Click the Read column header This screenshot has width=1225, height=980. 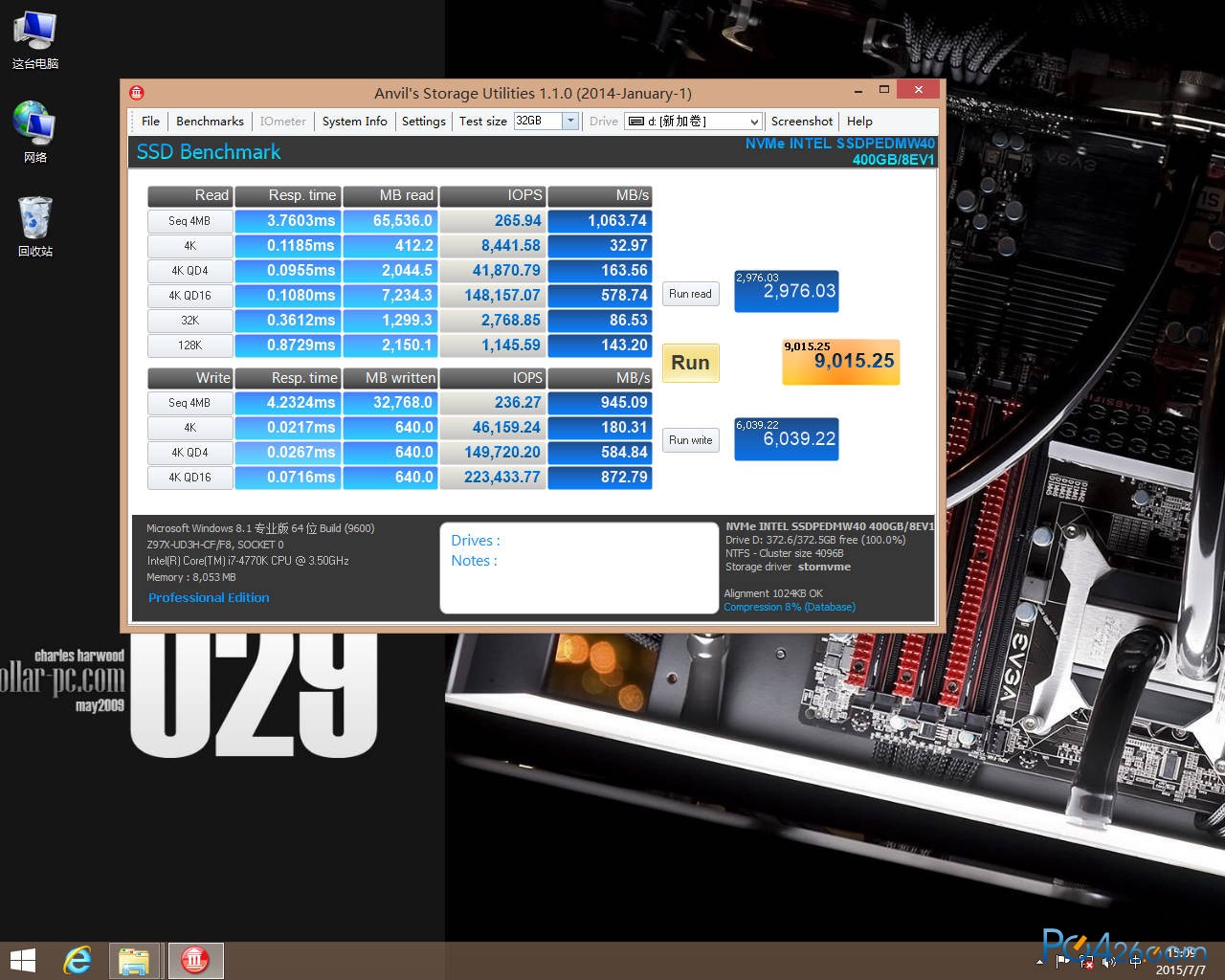[189, 195]
